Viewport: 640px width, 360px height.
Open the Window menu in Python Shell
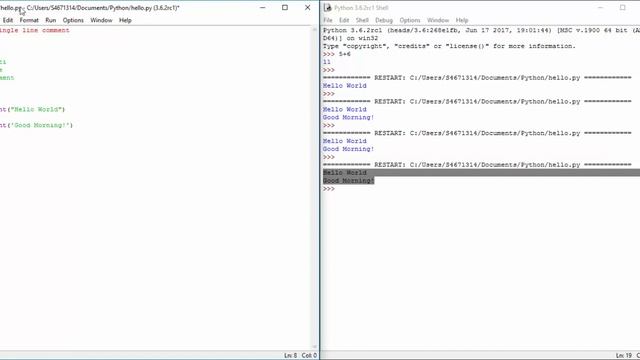pos(438,20)
